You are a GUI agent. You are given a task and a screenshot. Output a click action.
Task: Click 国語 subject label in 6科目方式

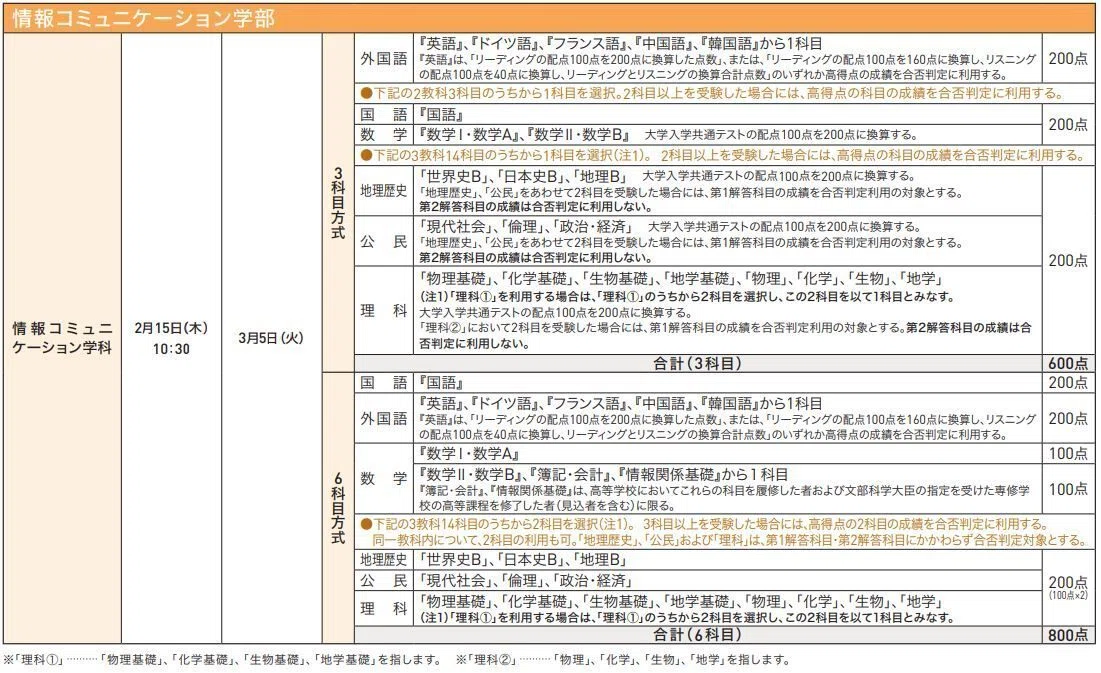(383, 382)
